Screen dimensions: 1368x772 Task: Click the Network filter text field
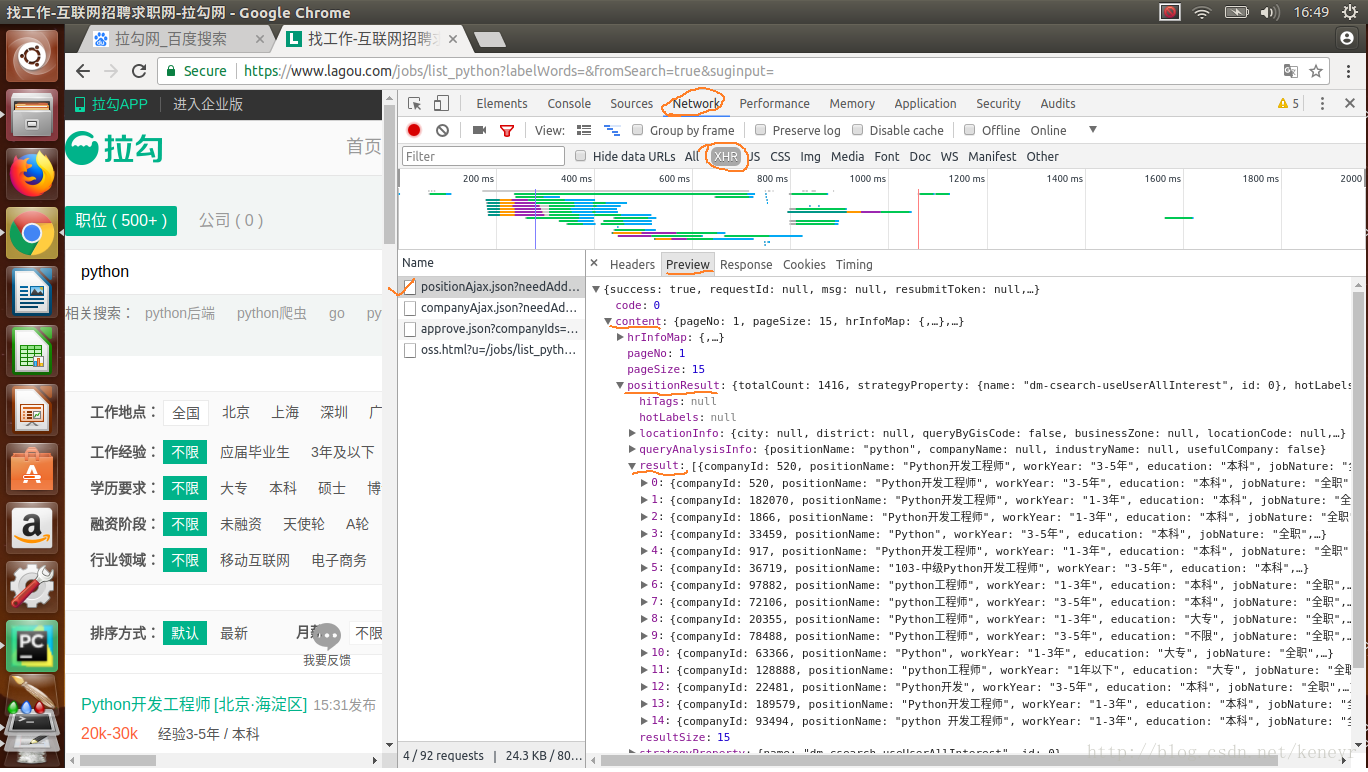[483, 156]
